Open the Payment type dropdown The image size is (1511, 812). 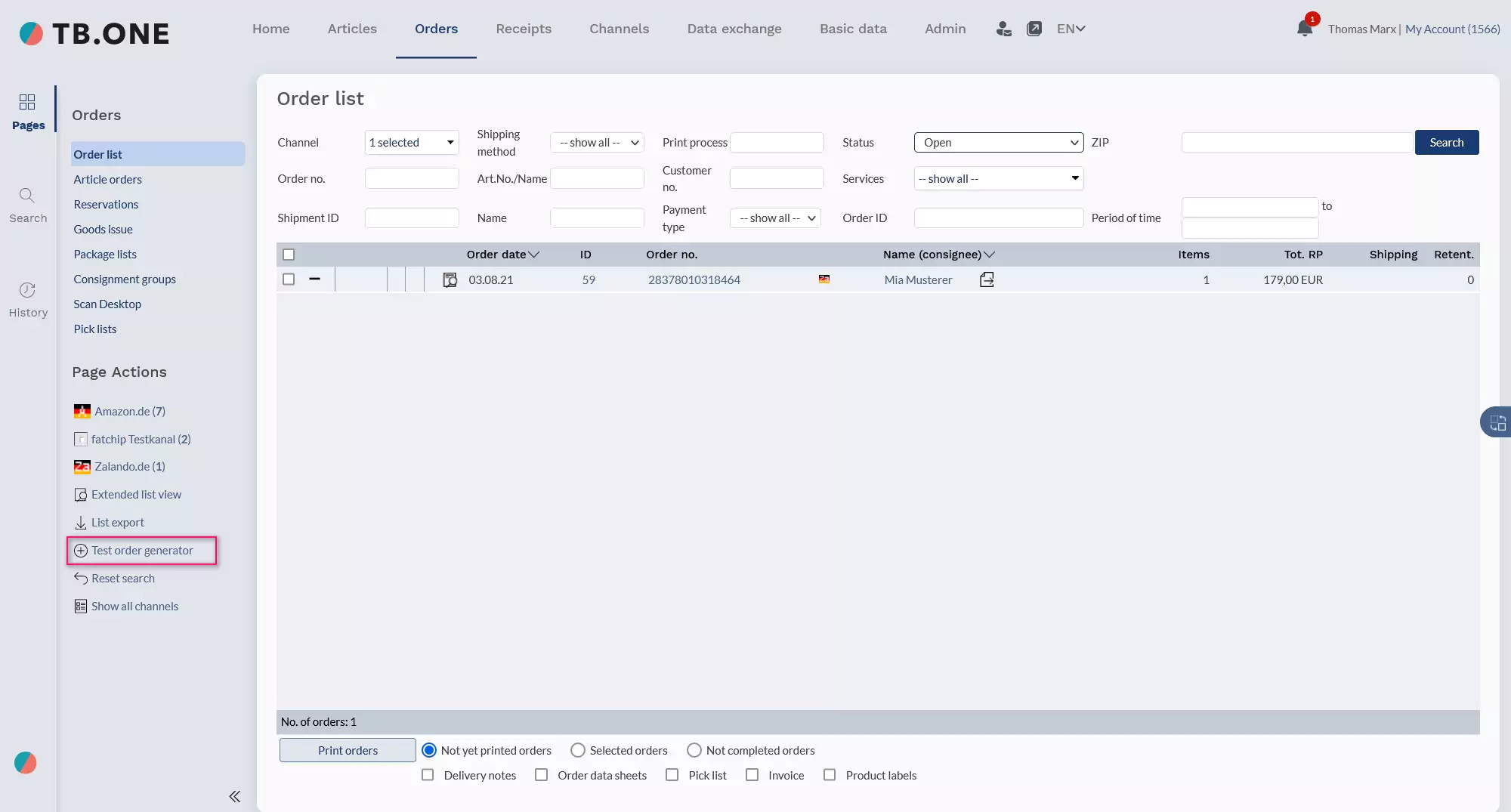click(x=775, y=218)
